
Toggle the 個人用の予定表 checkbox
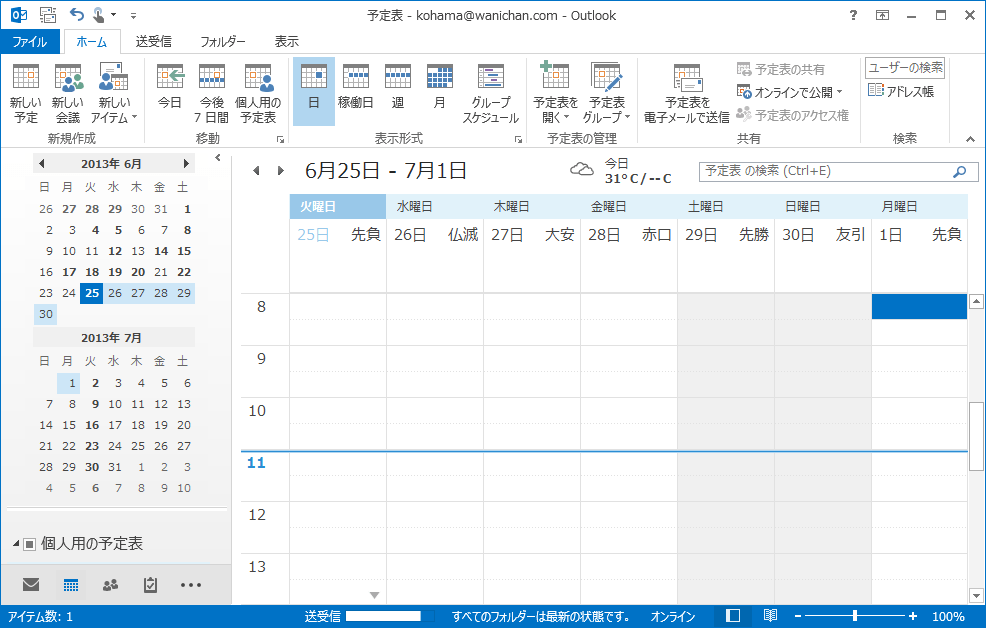[x=30, y=544]
